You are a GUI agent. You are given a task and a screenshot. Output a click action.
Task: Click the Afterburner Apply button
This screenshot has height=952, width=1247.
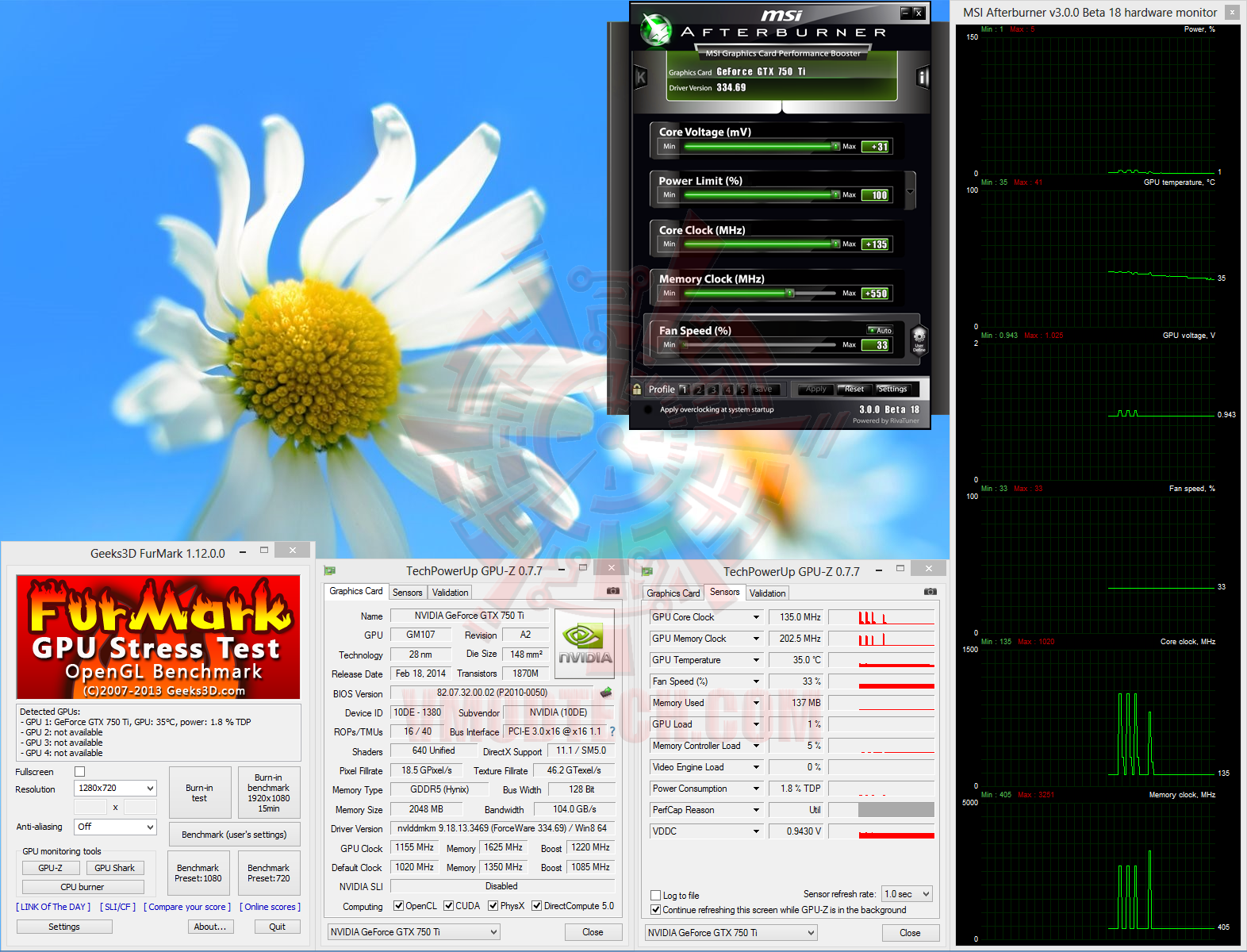[815, 390]
